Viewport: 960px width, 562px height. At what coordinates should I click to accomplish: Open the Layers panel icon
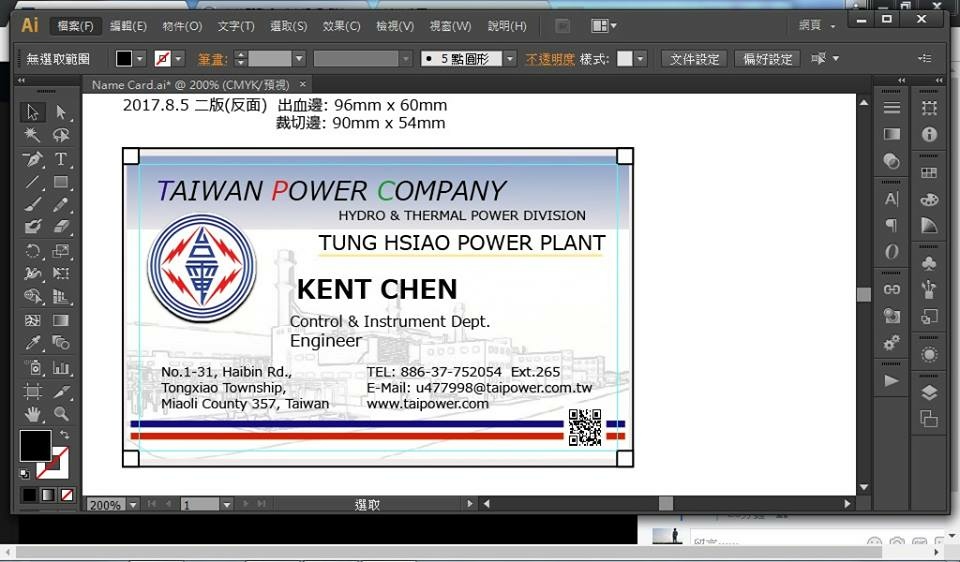[x=929, y=393]
